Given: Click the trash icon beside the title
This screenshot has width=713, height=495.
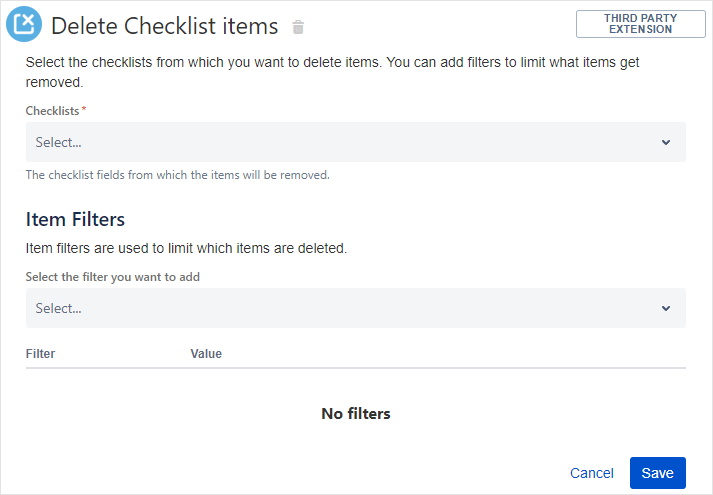Looking at the screenshot, I should pyautogui.click(x=298, y=27).
